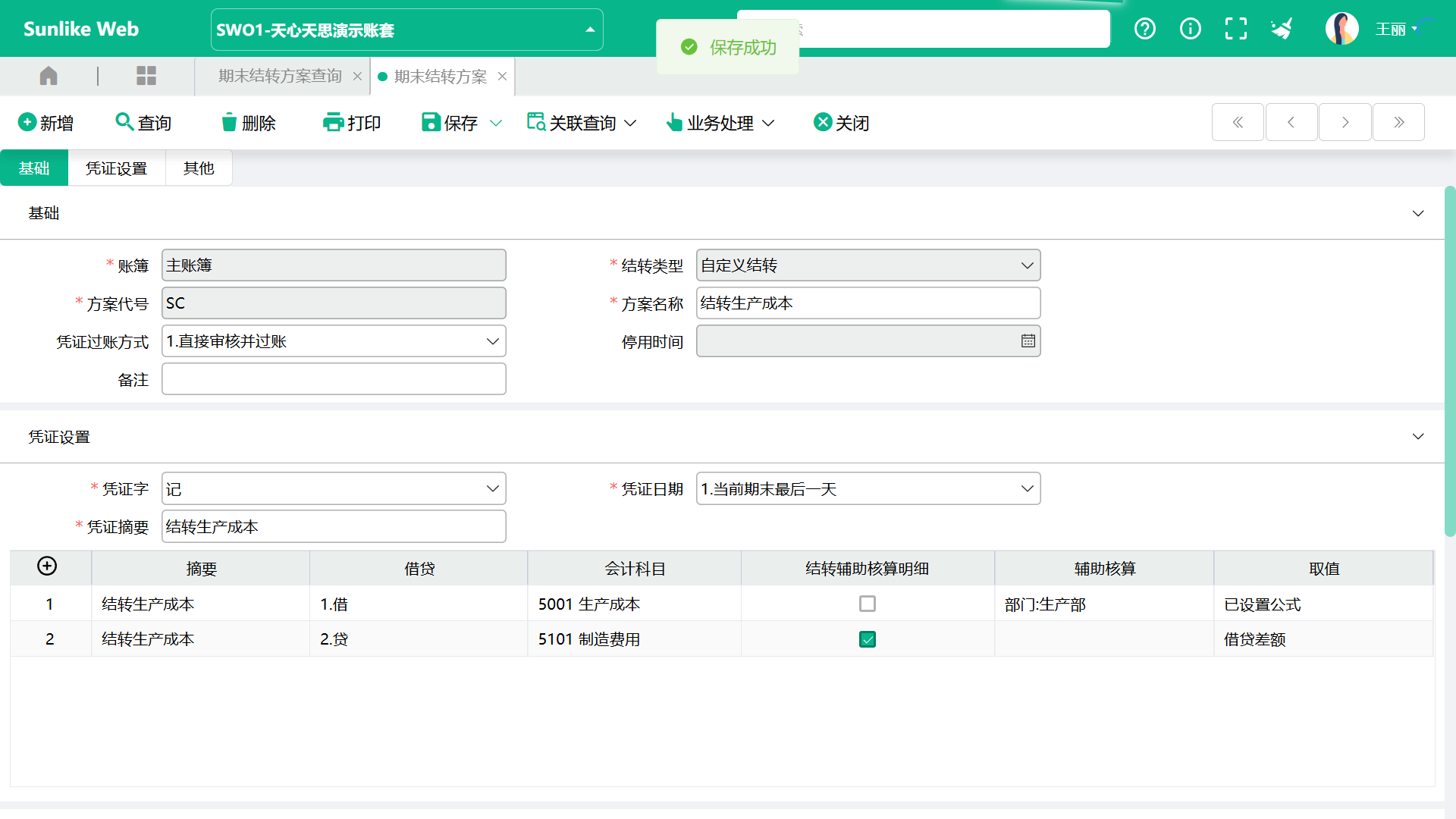
Task: Open the 业务处理 menu
Action: [x=720, y=123]
